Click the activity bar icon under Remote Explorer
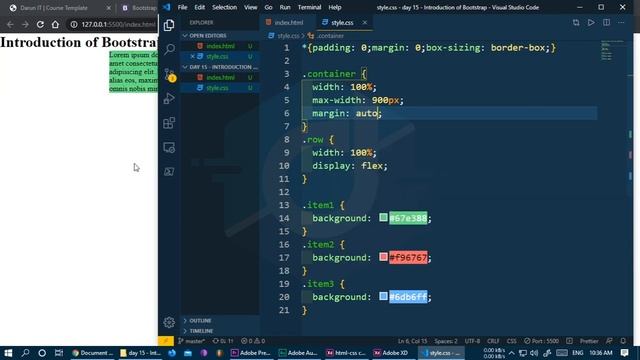The width and height of the screenshot is (640, 360). [169, 171]
